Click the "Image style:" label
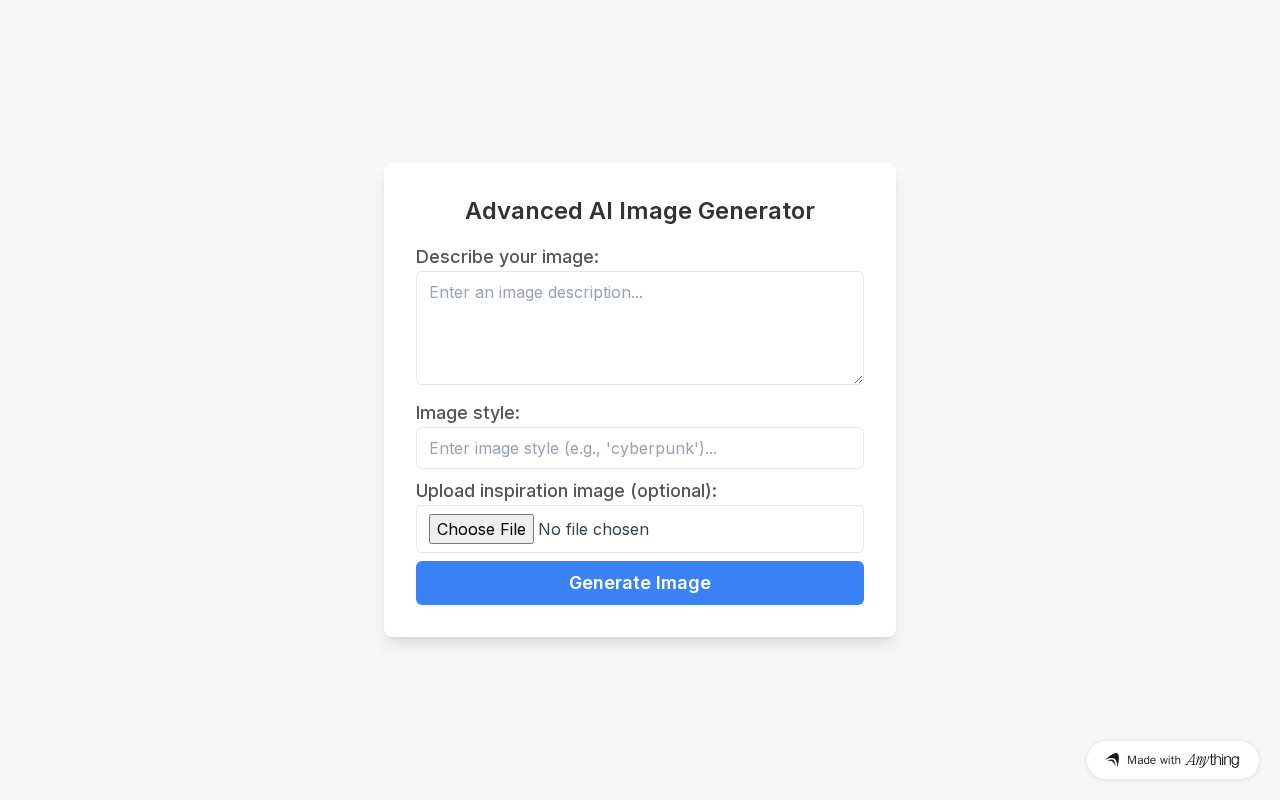The height and width of the screenshot is (800, 1280). [x=467, y=413]
